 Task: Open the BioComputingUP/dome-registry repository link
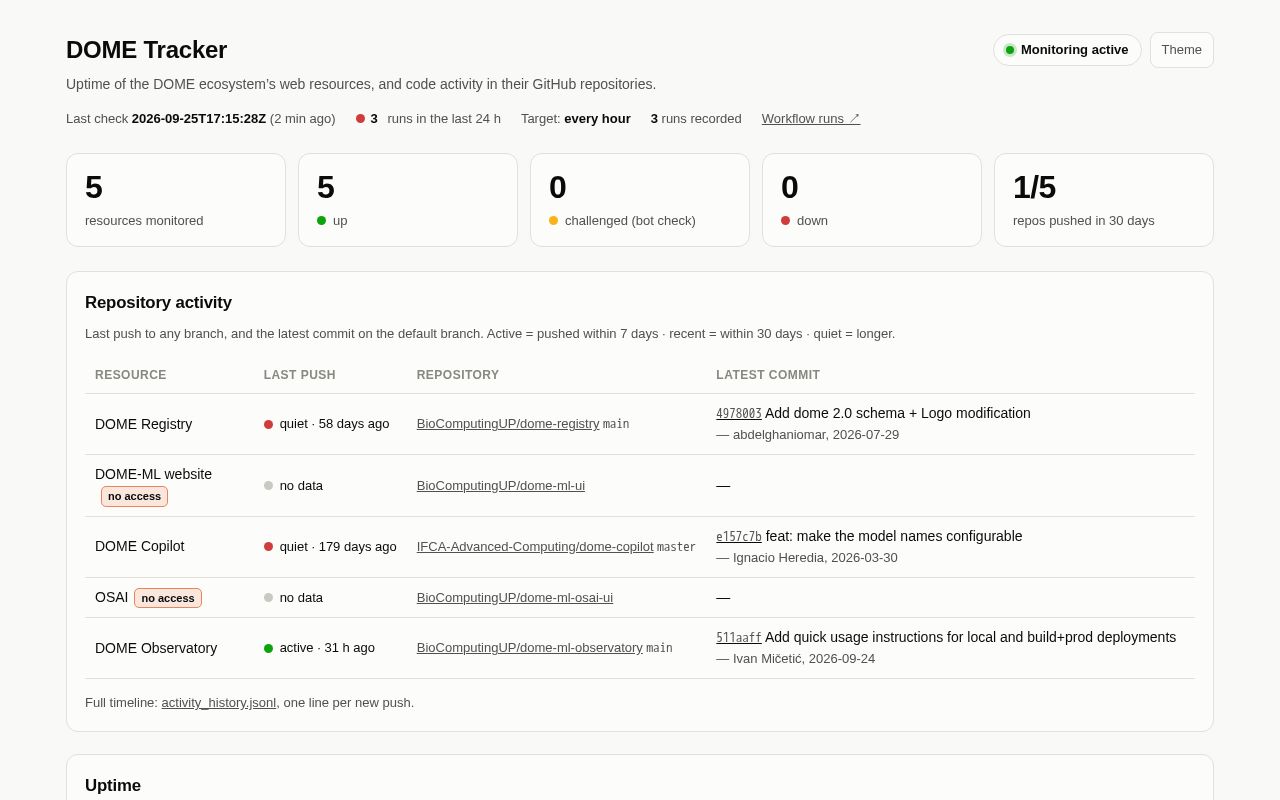(508, 424)
